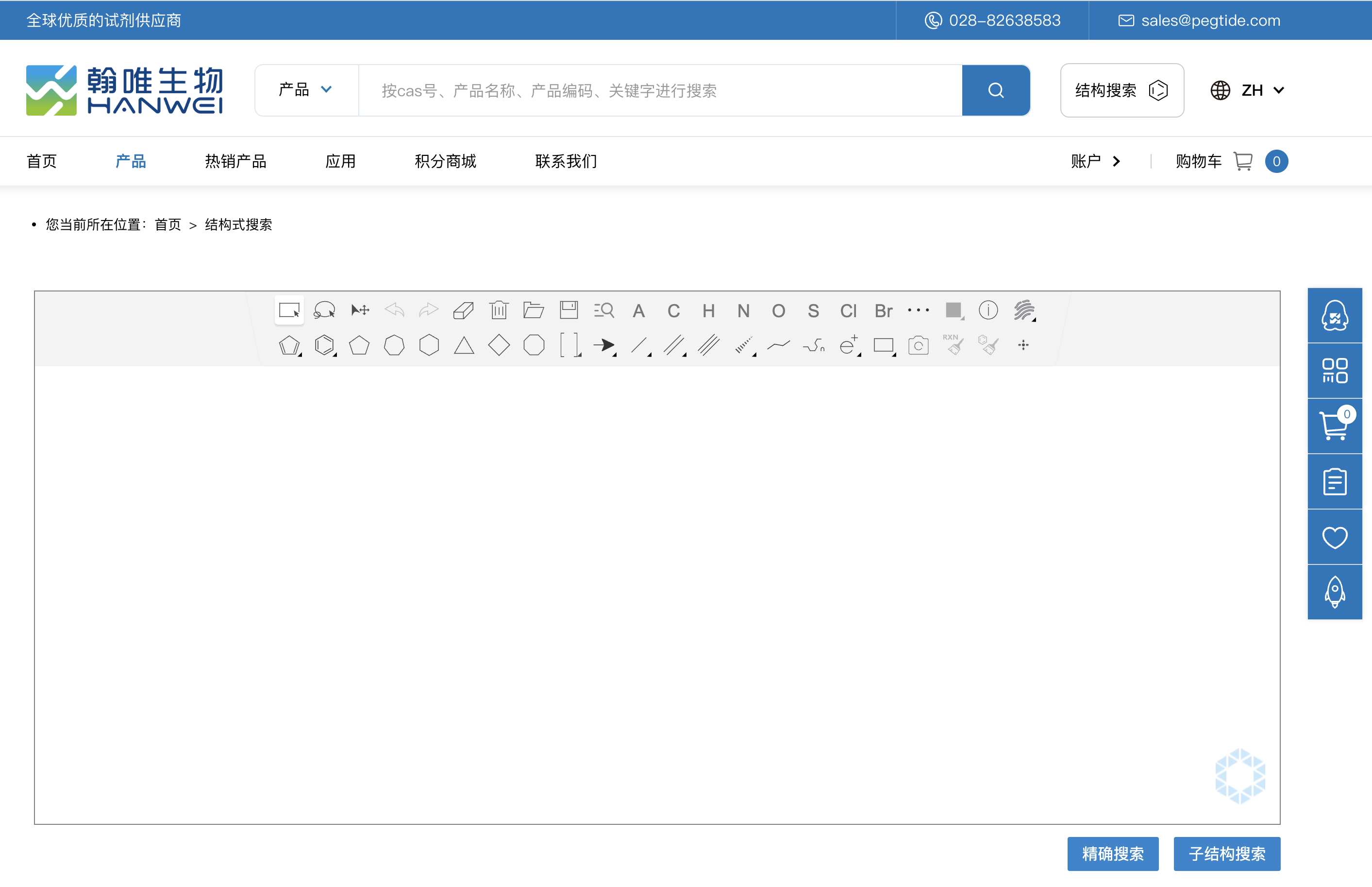Select the double bond tool
Viewport: 1372px width, 887px height.
point(674,345)
